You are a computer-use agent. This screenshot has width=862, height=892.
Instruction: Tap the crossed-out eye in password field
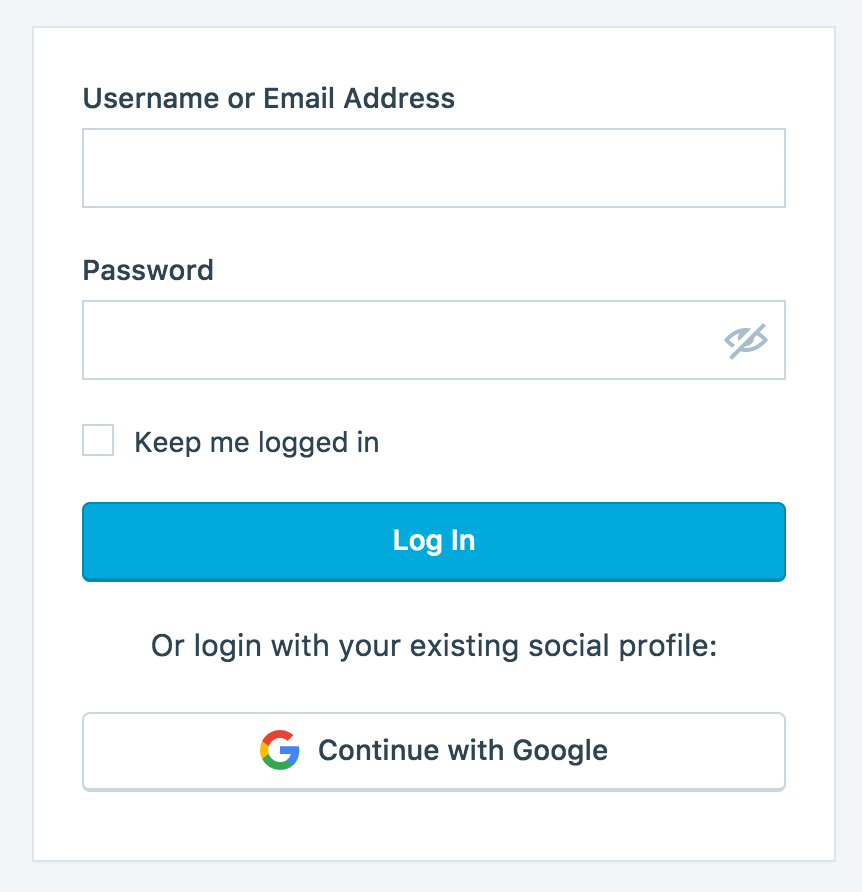745,339
